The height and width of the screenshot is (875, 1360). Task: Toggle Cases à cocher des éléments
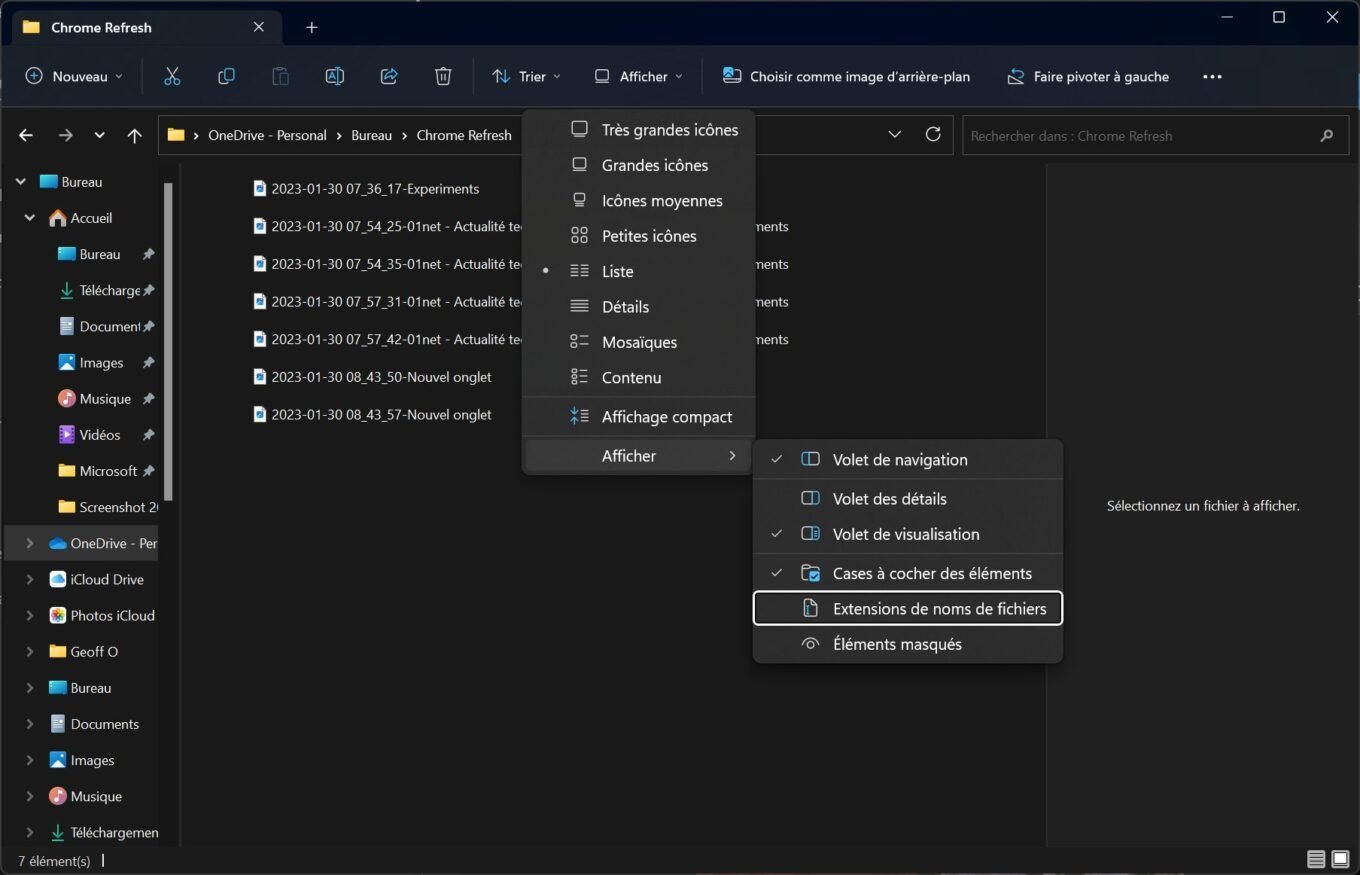[x=907, y=573]
